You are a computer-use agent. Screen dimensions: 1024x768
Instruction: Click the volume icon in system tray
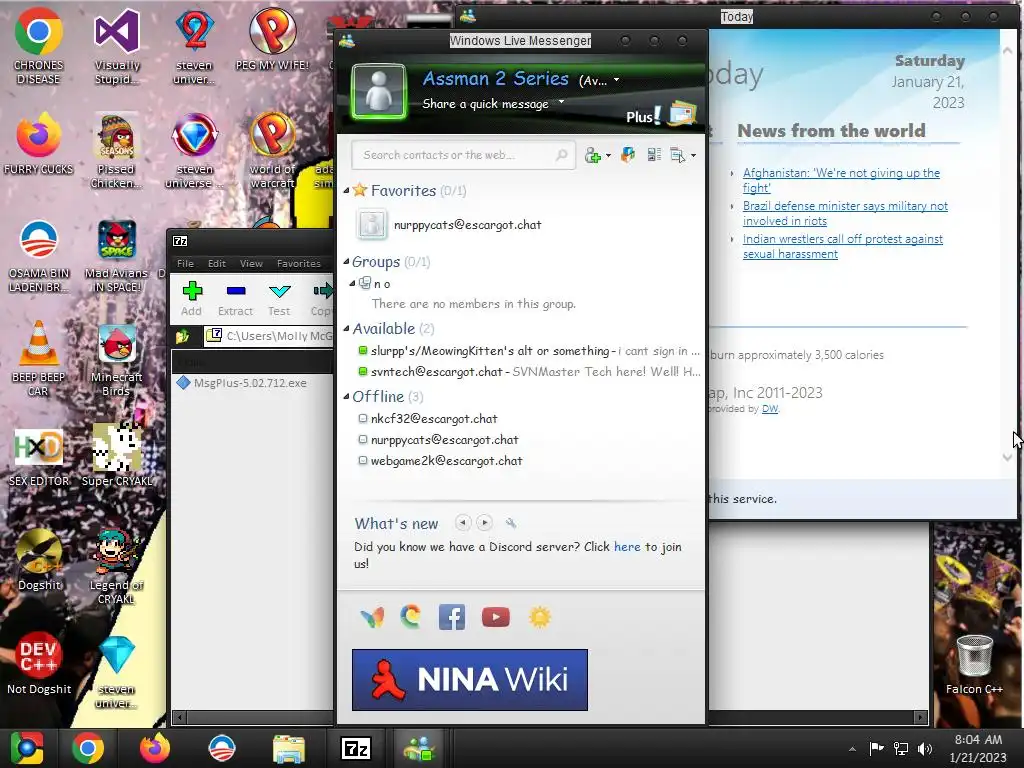pos(925,748)
